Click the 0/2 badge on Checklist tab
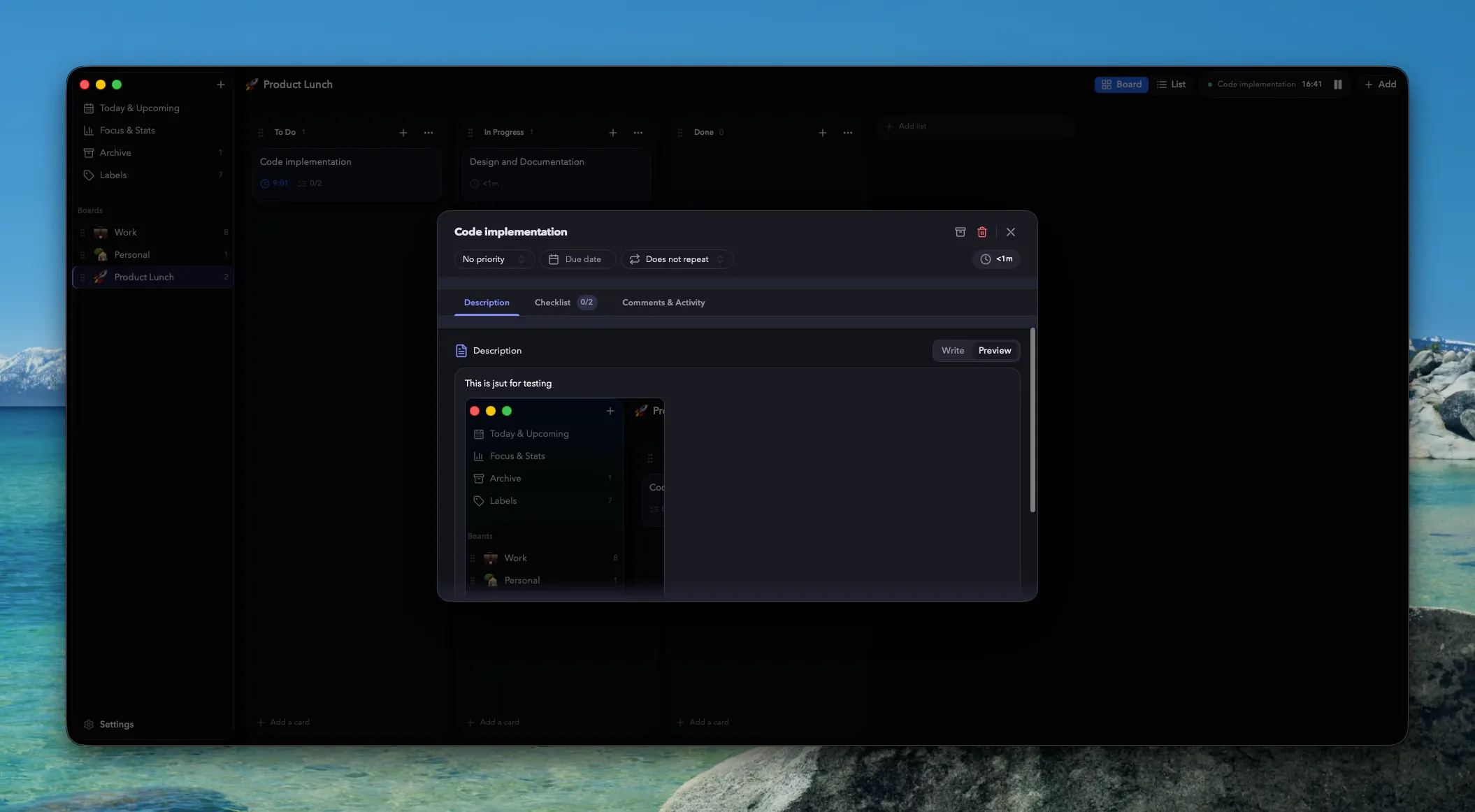Viewport: 1475px width, 812px height. (587, 303)
